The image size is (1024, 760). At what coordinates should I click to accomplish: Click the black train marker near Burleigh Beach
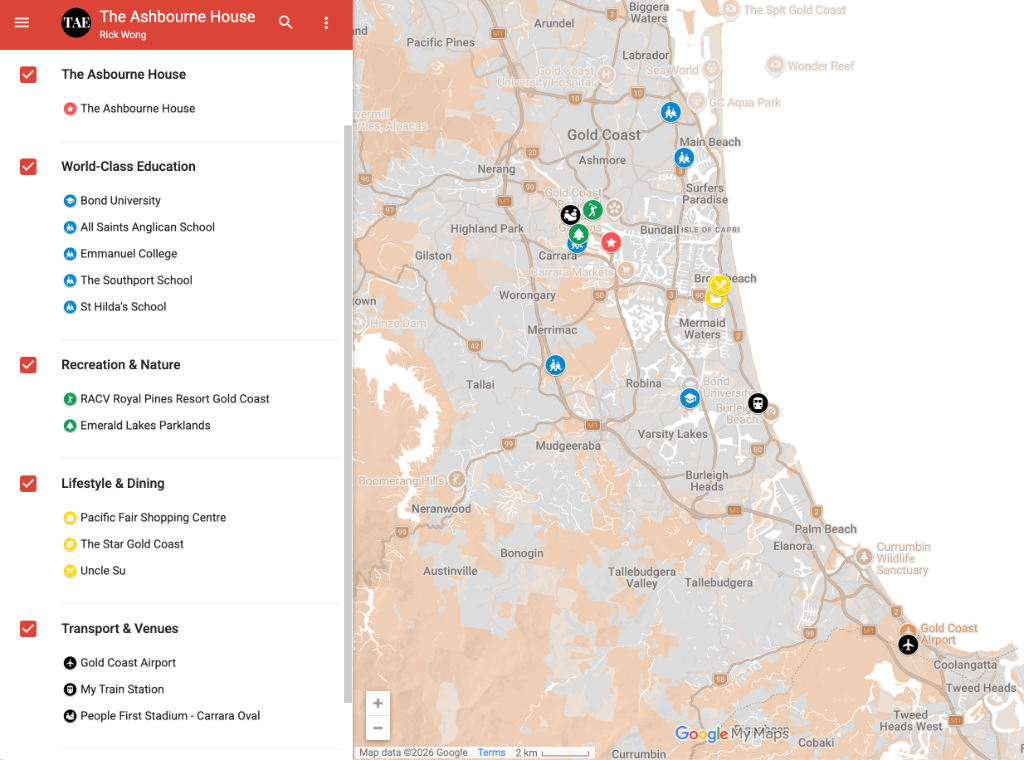click(758, 404)
